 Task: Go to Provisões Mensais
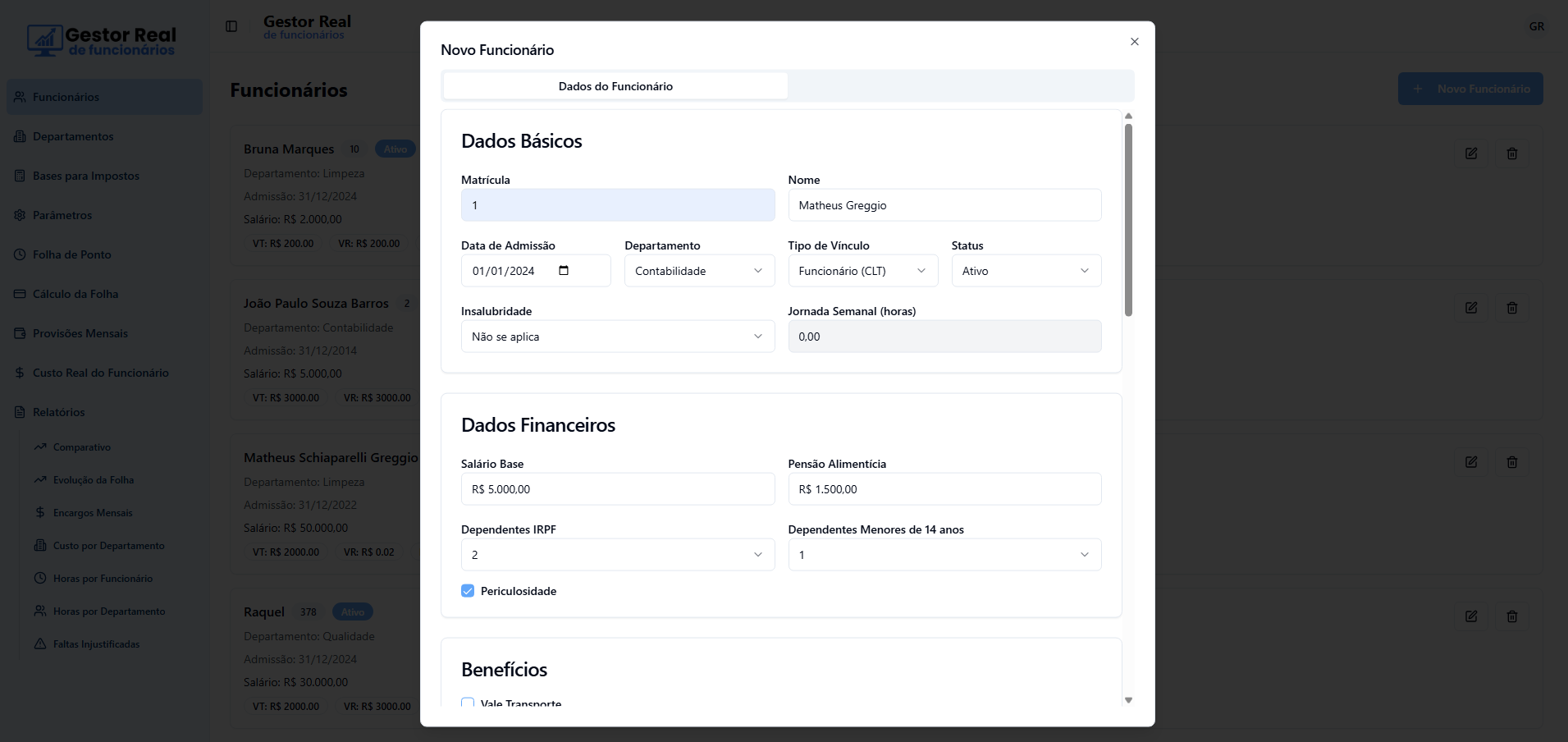104,333
